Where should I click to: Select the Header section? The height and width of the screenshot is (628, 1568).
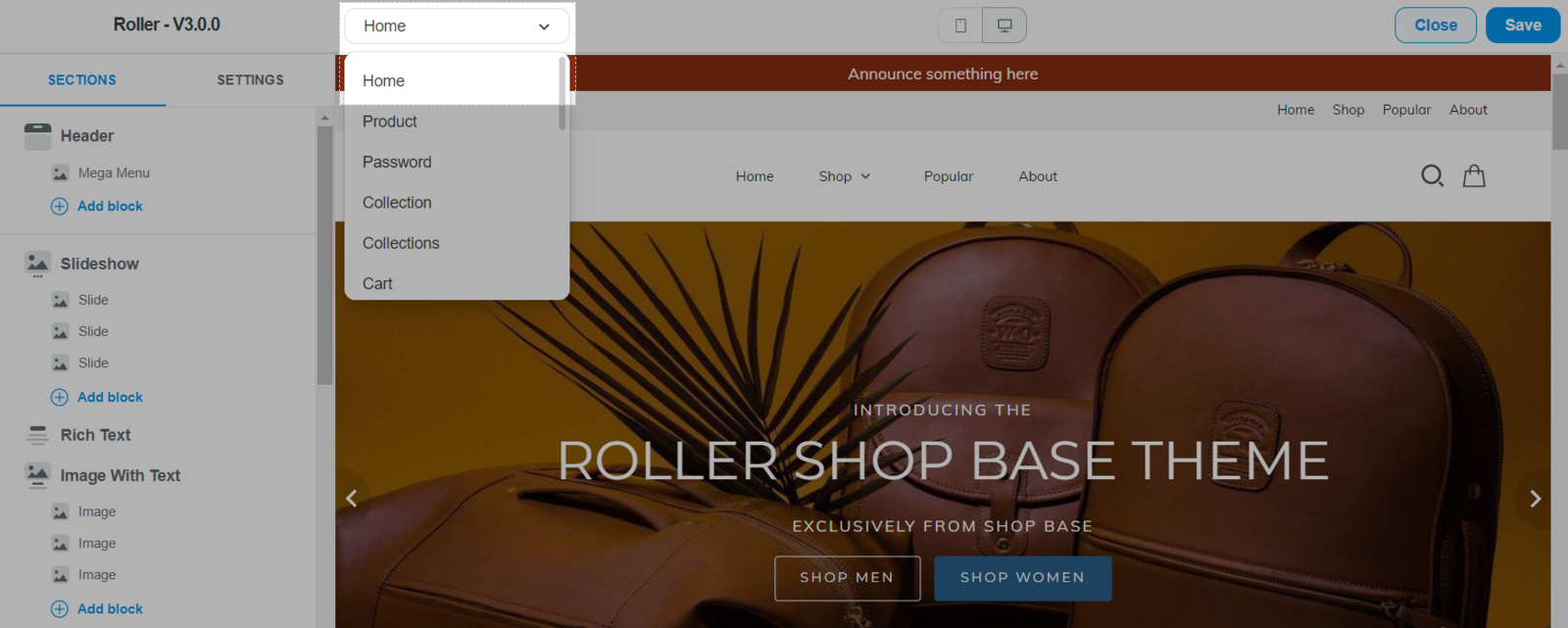[x=87, y=136]
